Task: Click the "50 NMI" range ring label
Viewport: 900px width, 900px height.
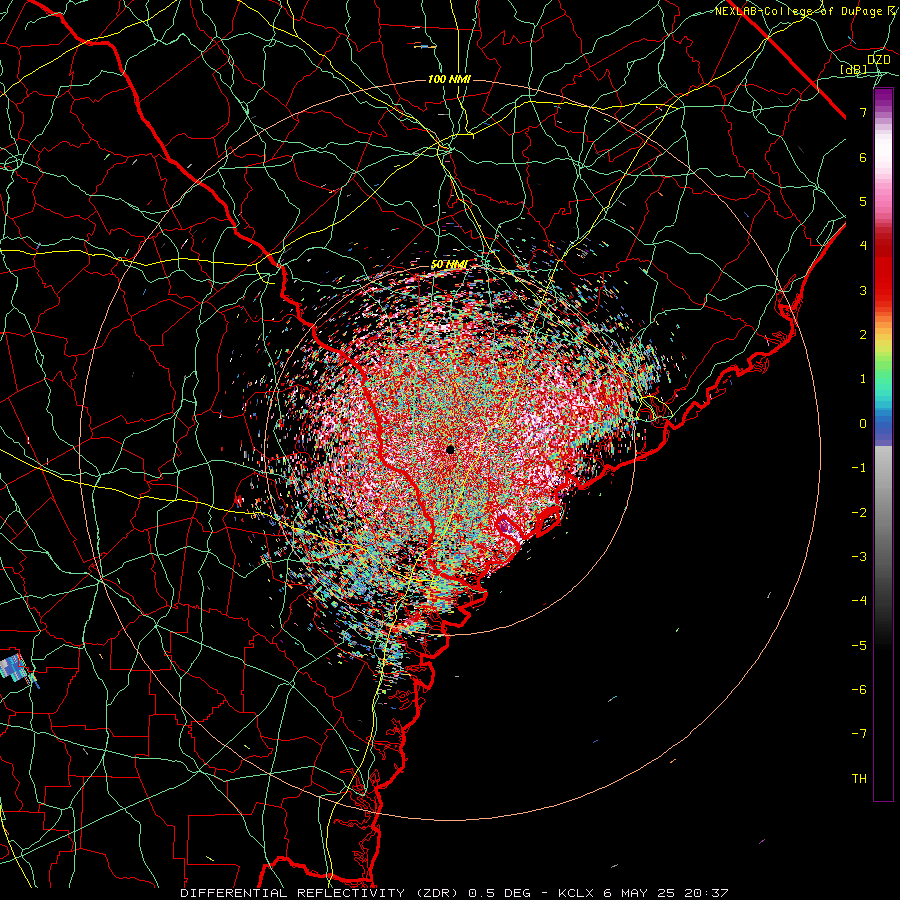Action: (449, 265)
